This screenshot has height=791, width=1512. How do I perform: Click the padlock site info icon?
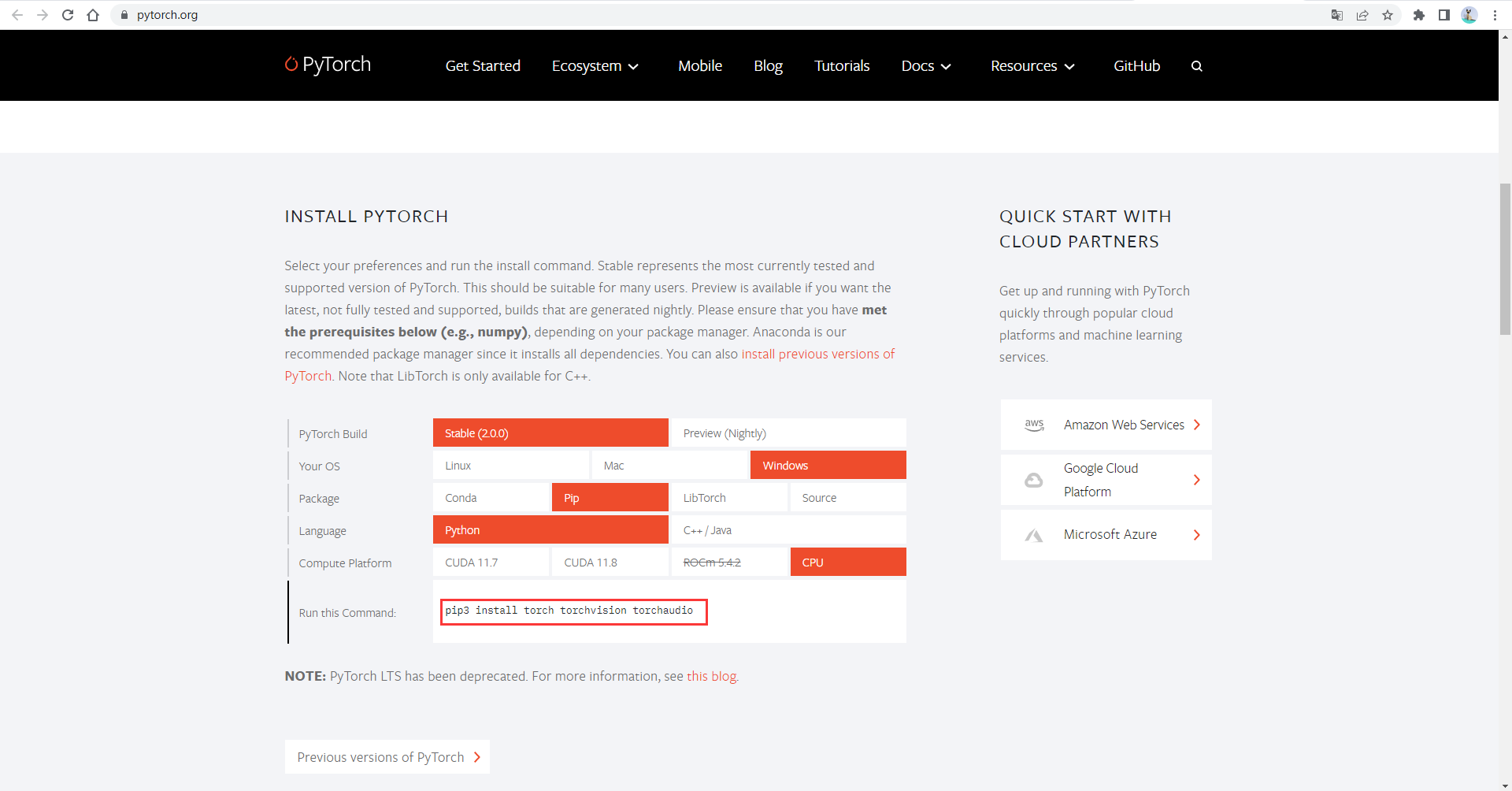(x=124, y=15)
